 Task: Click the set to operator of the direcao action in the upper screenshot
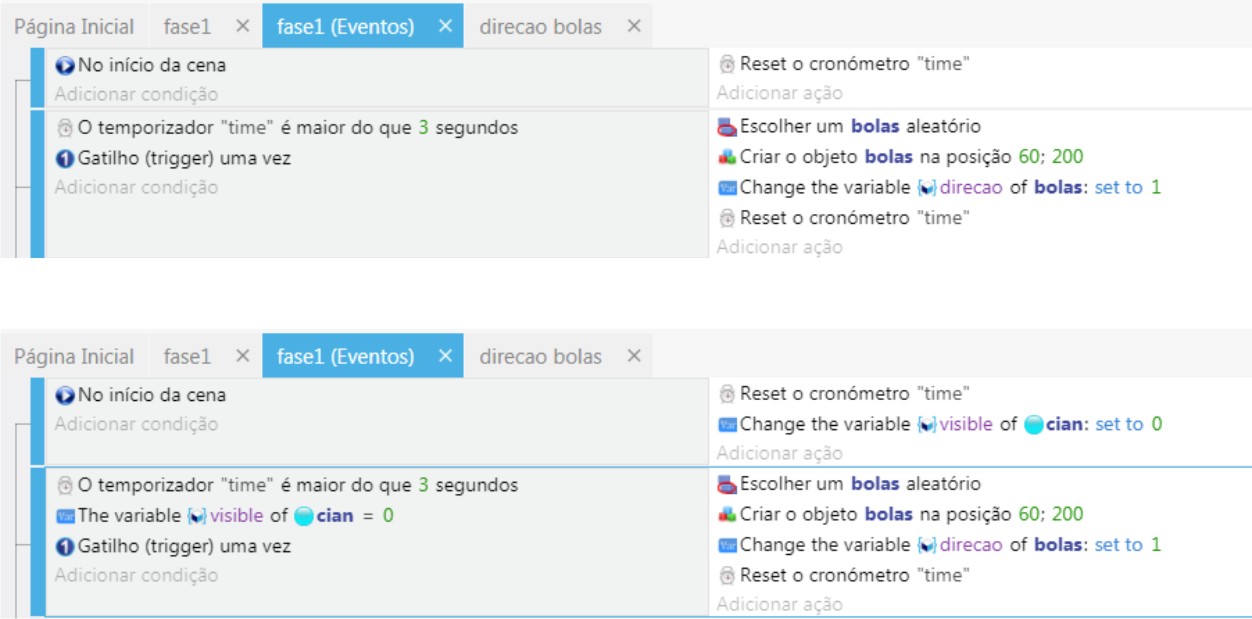1118,187
